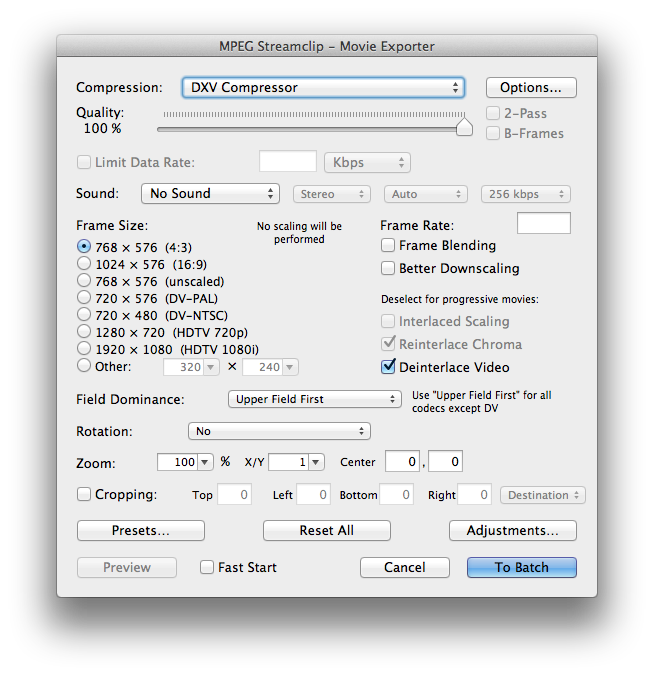Open the Rotation dropdown
This screenshot has width=654, height=676.
[x=279, y=431]
